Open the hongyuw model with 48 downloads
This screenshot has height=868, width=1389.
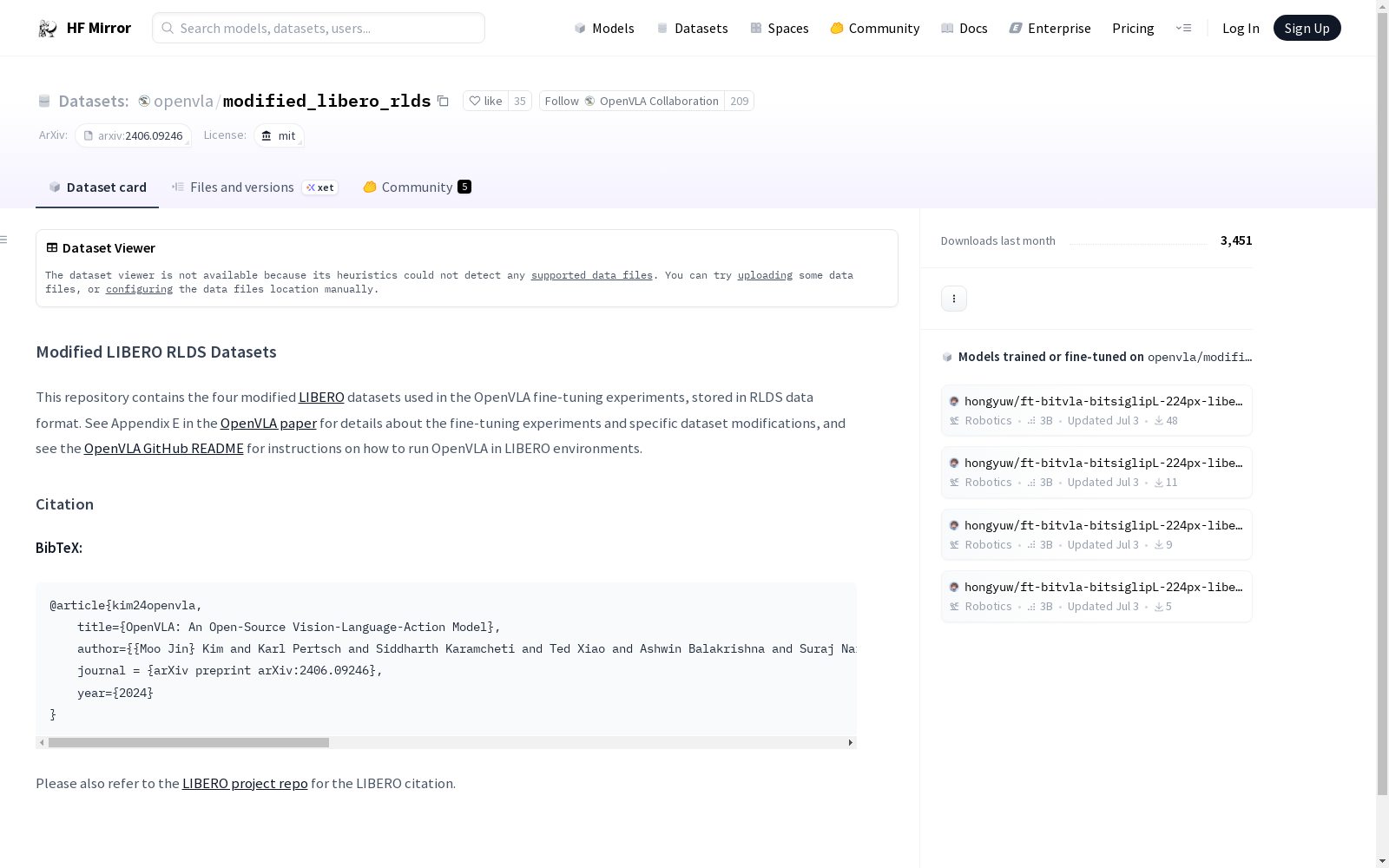coord(1096,410)
